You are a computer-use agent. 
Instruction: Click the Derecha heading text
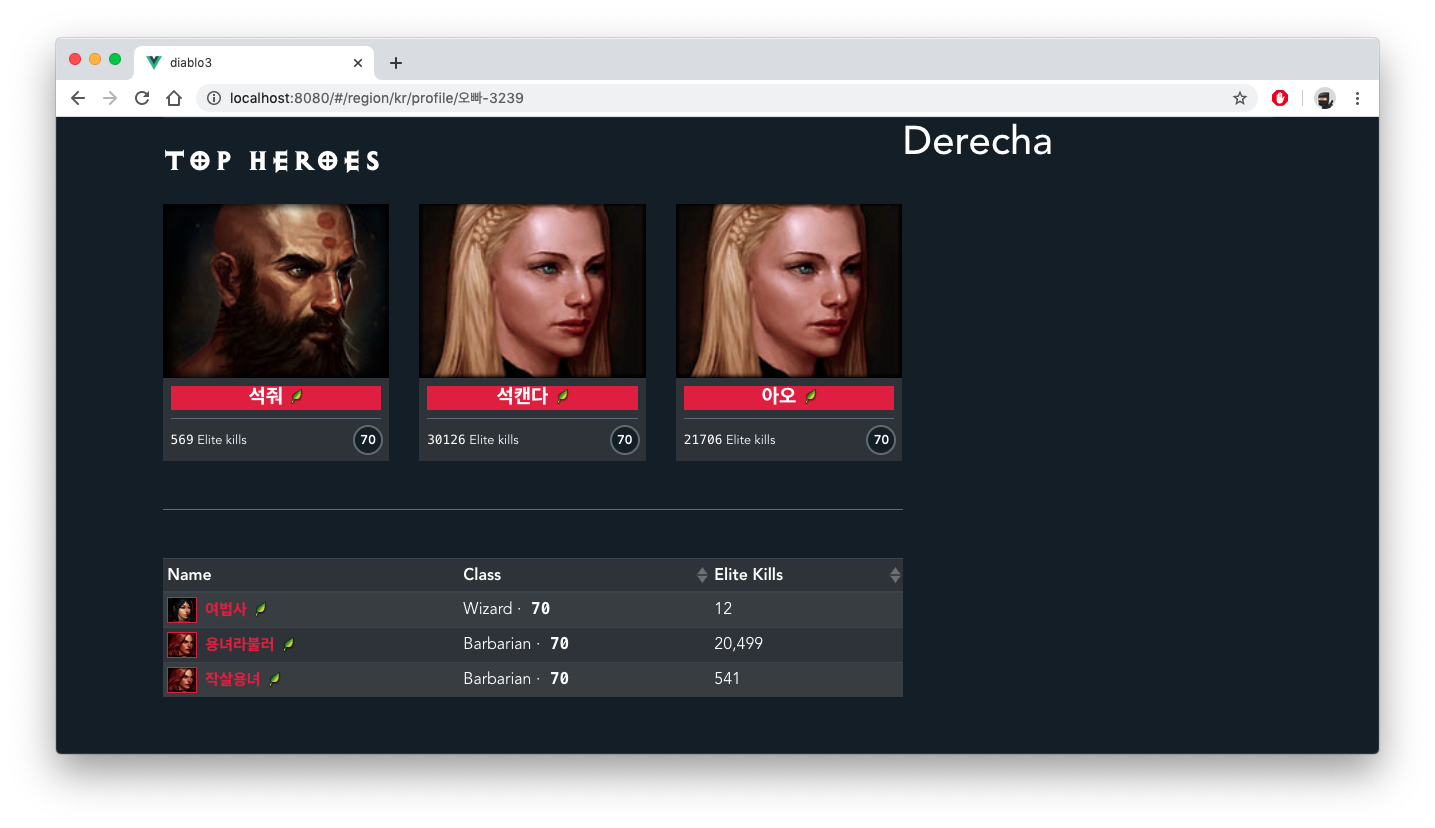tap(977, 141)
